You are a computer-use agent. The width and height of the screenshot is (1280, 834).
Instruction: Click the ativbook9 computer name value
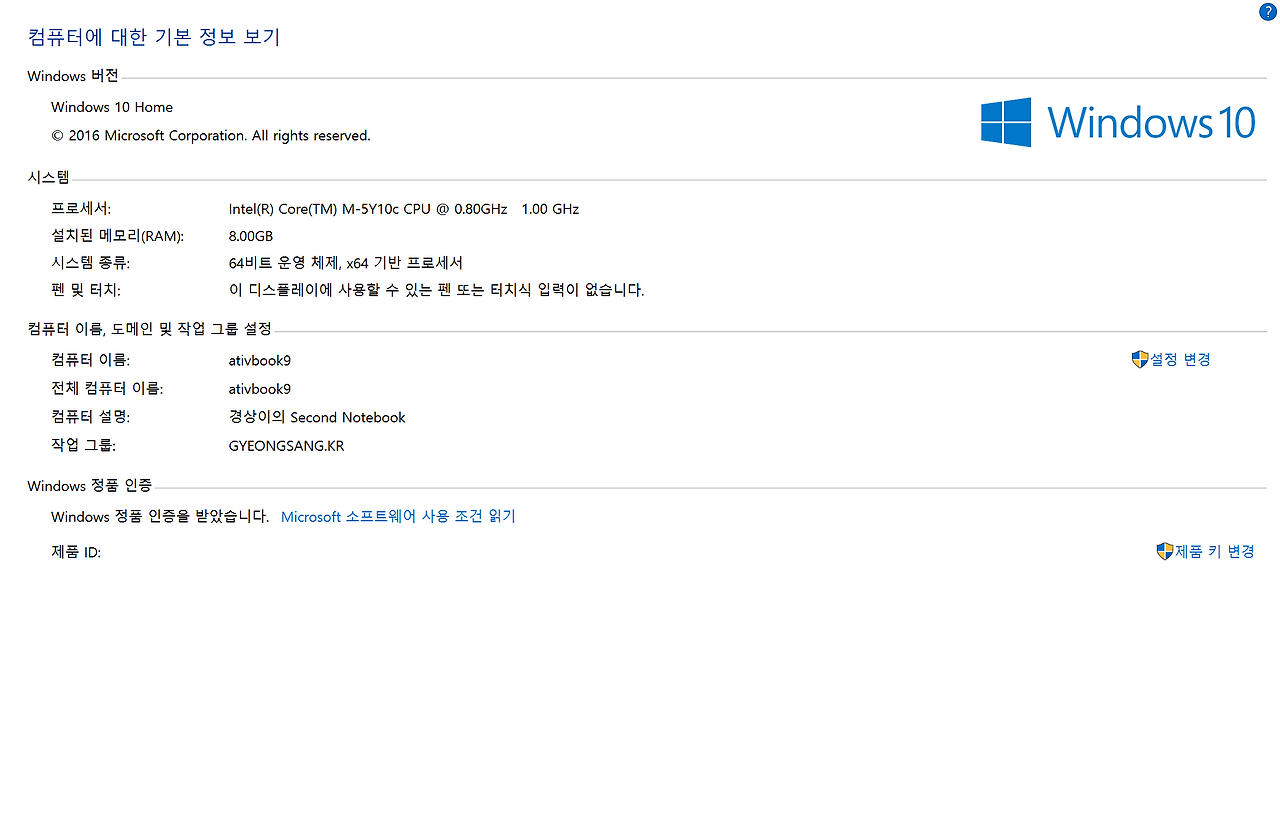tap(259, 360)
